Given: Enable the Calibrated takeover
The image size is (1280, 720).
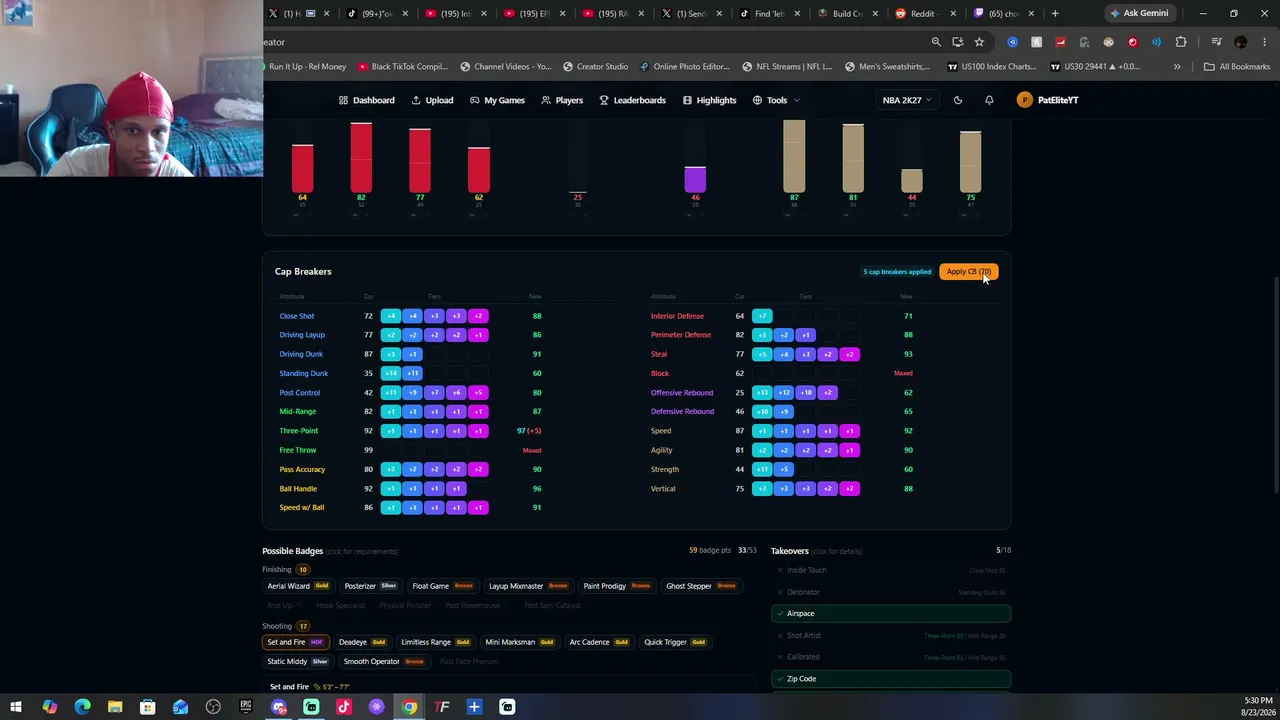Looking at the screenshot, I should (891, 657).
